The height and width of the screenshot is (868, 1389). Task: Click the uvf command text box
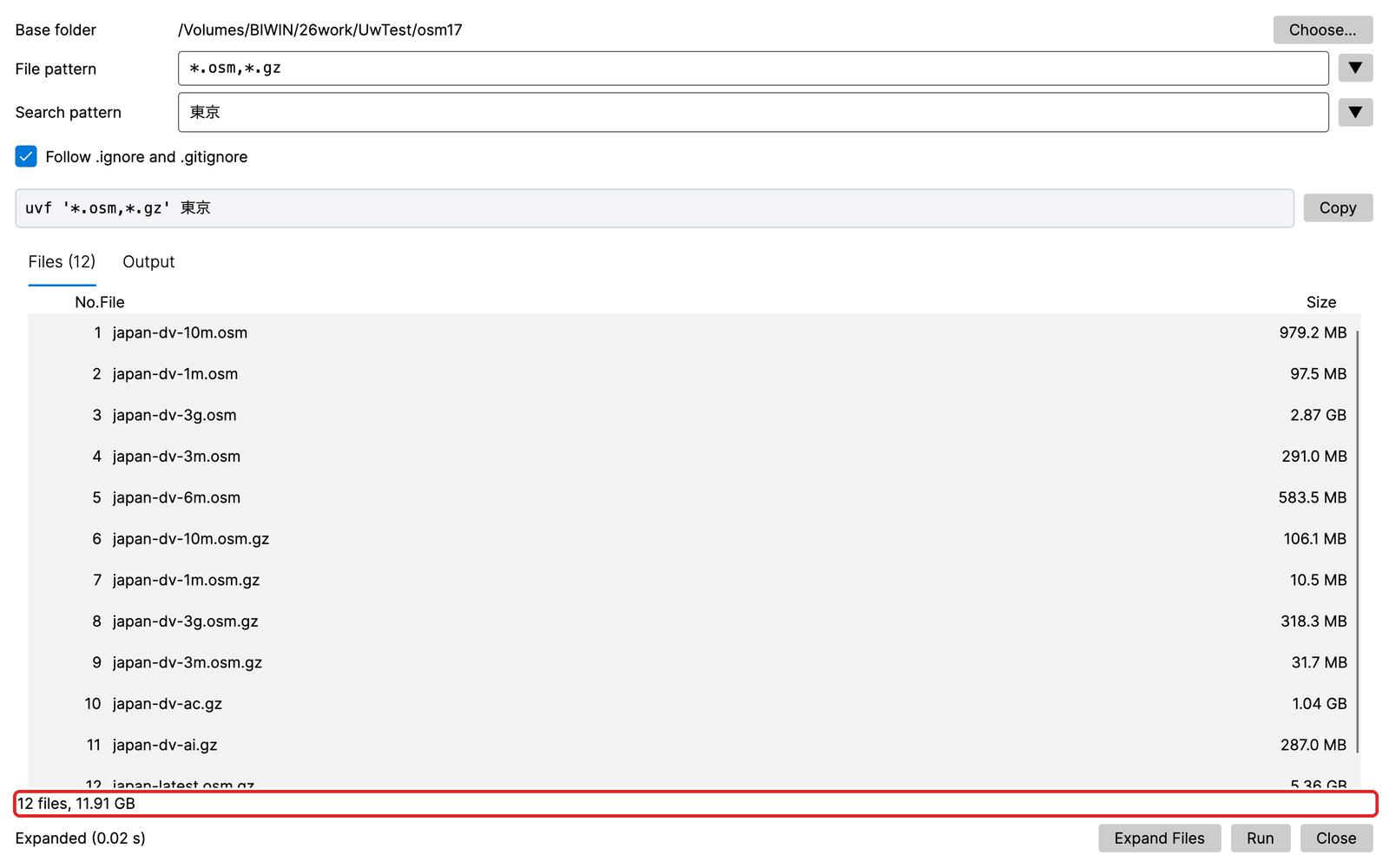click(655, 208)
